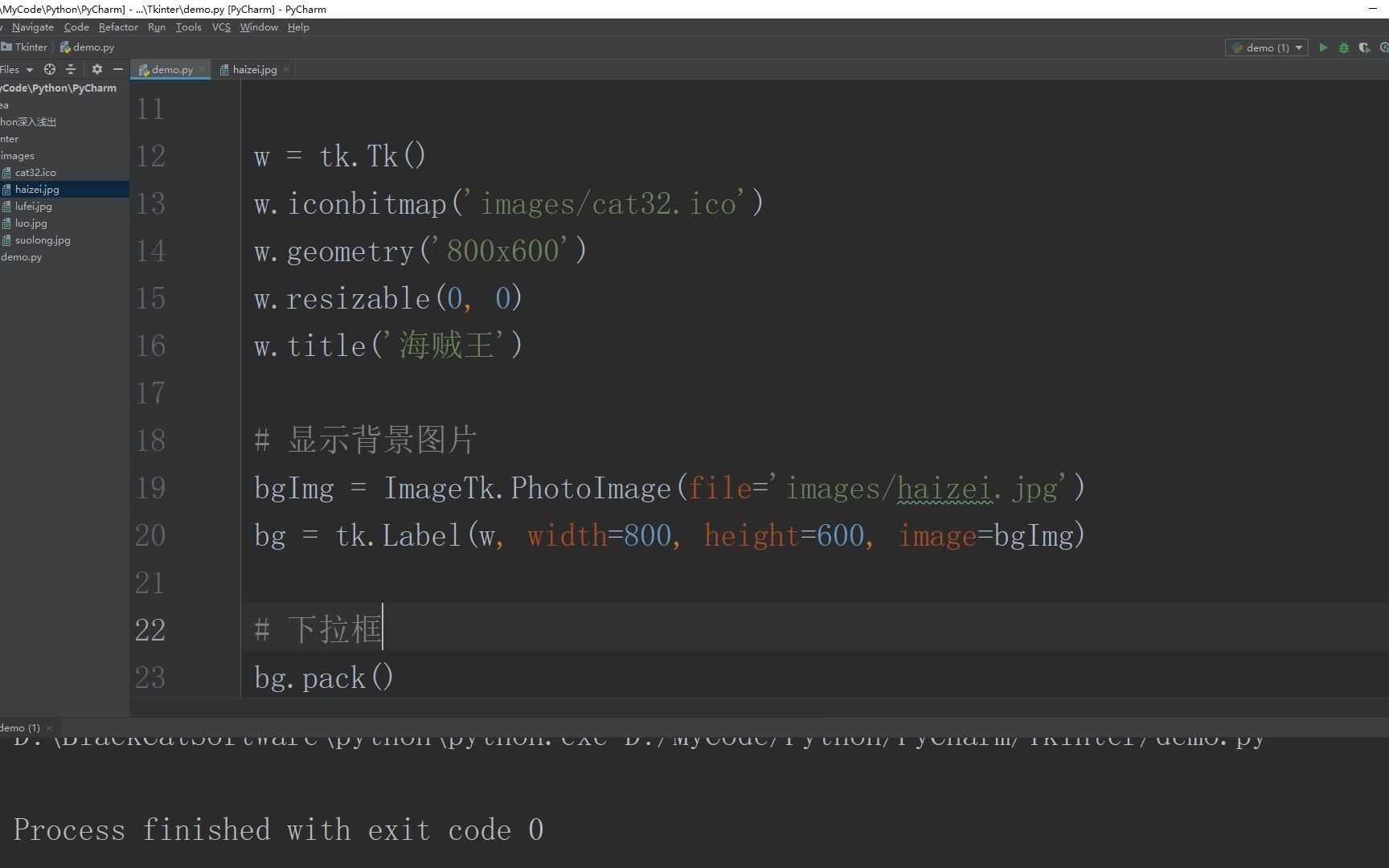Start debugging with the green bug icon
This screenshot has width=1389, height=868.
point(1343,47)
